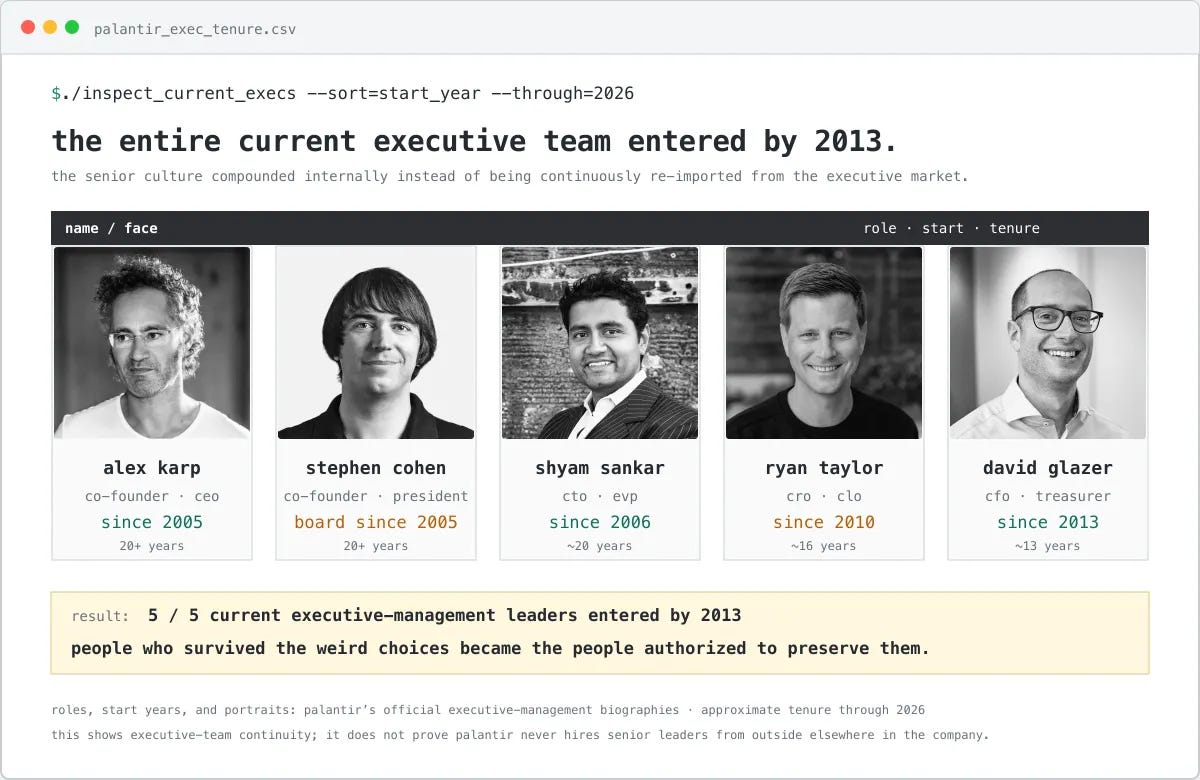Click the inspect_current_execs command line
Viewport: 1200px width, 780px height.
click(343, 93)
